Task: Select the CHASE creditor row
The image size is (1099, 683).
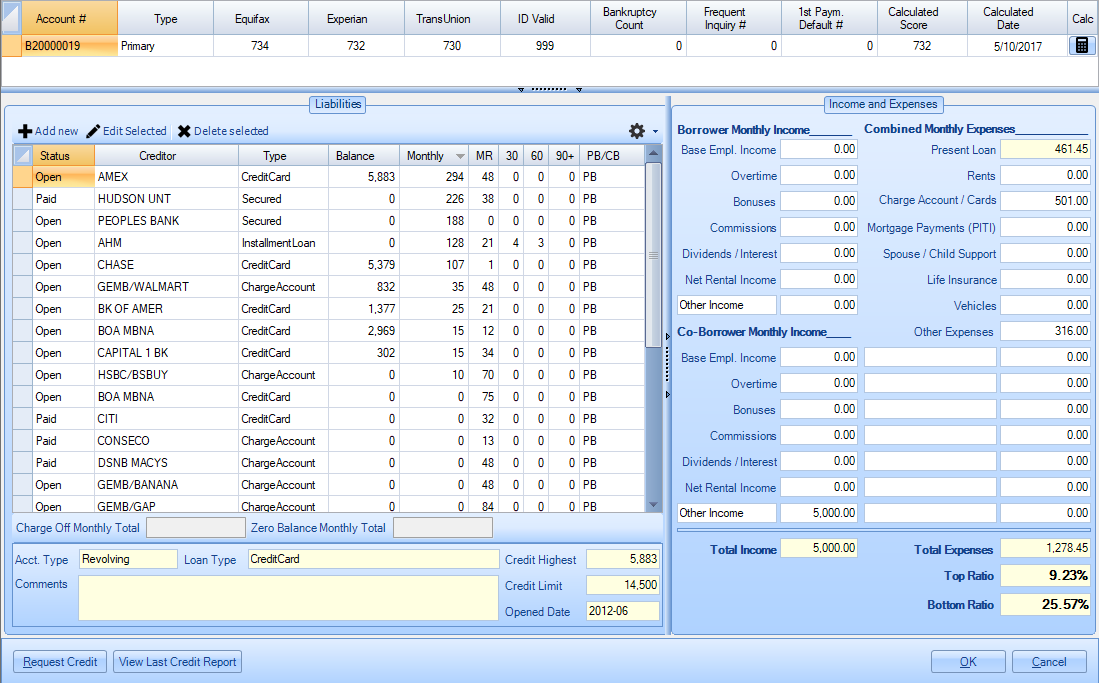Action: point(328,265)
